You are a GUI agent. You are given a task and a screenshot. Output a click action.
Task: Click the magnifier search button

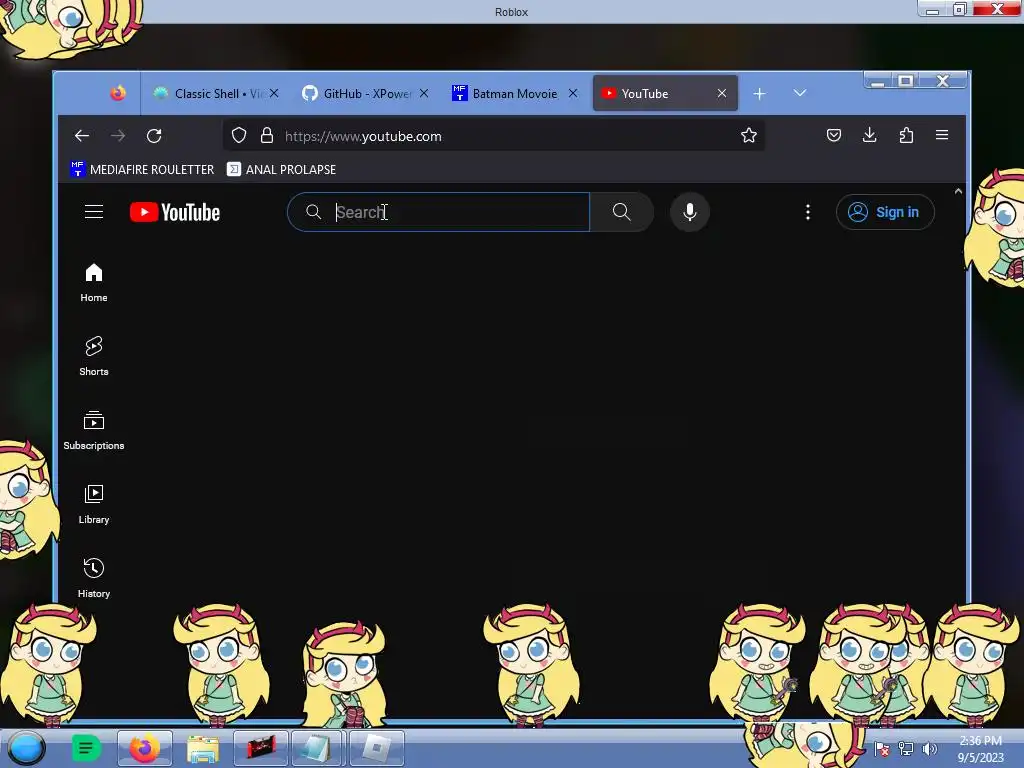(621, 212)
